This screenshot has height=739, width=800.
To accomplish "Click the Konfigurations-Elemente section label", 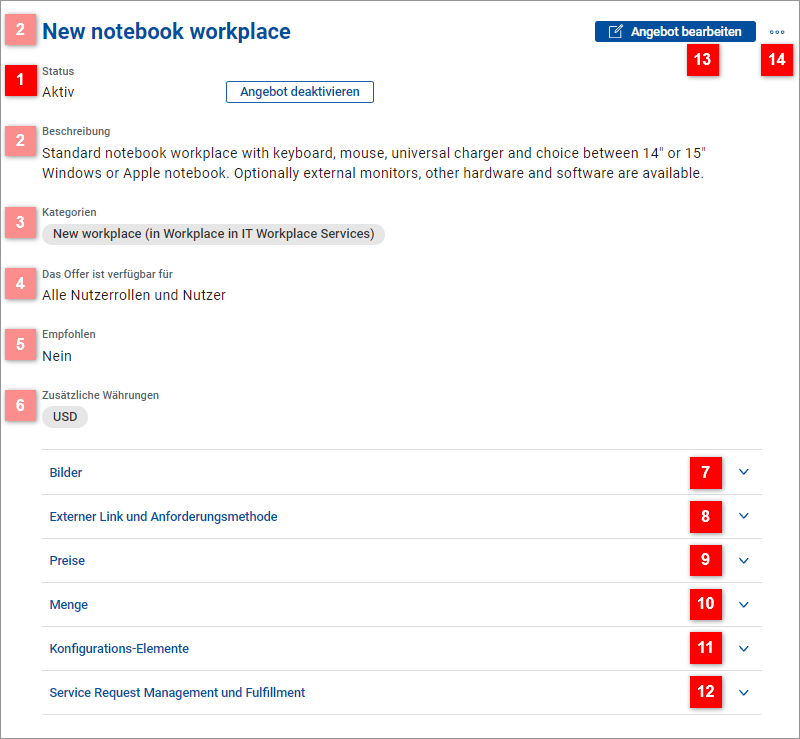I will [119, 649].
